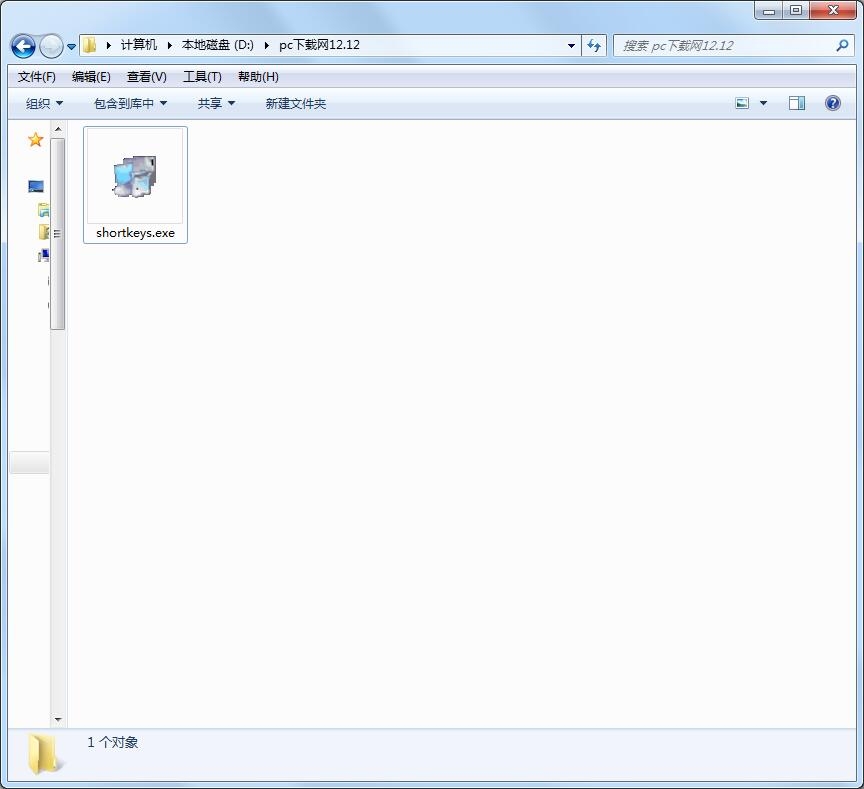This screenshot has width=864, height=789.
Task: Open the 共享 dropdown
Action: click(217, 103)
